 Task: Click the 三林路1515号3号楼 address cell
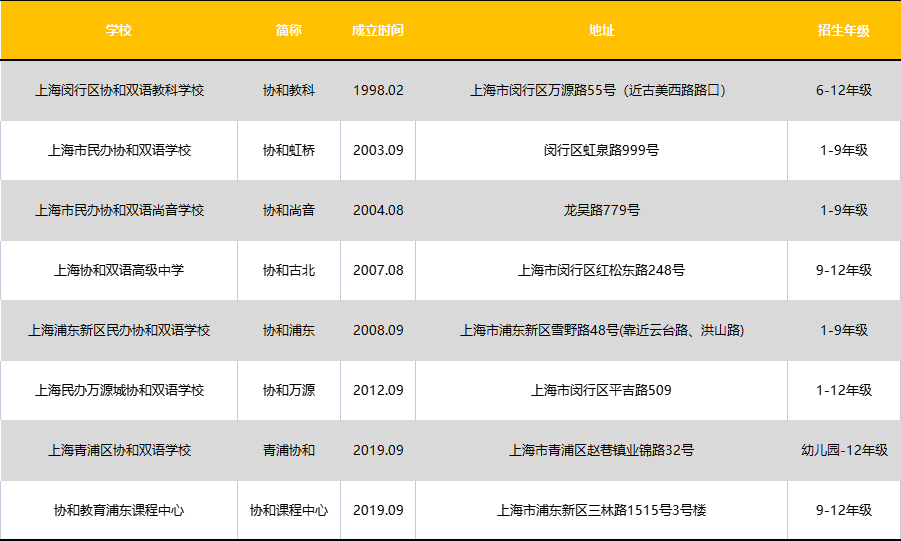click(601, 510)
